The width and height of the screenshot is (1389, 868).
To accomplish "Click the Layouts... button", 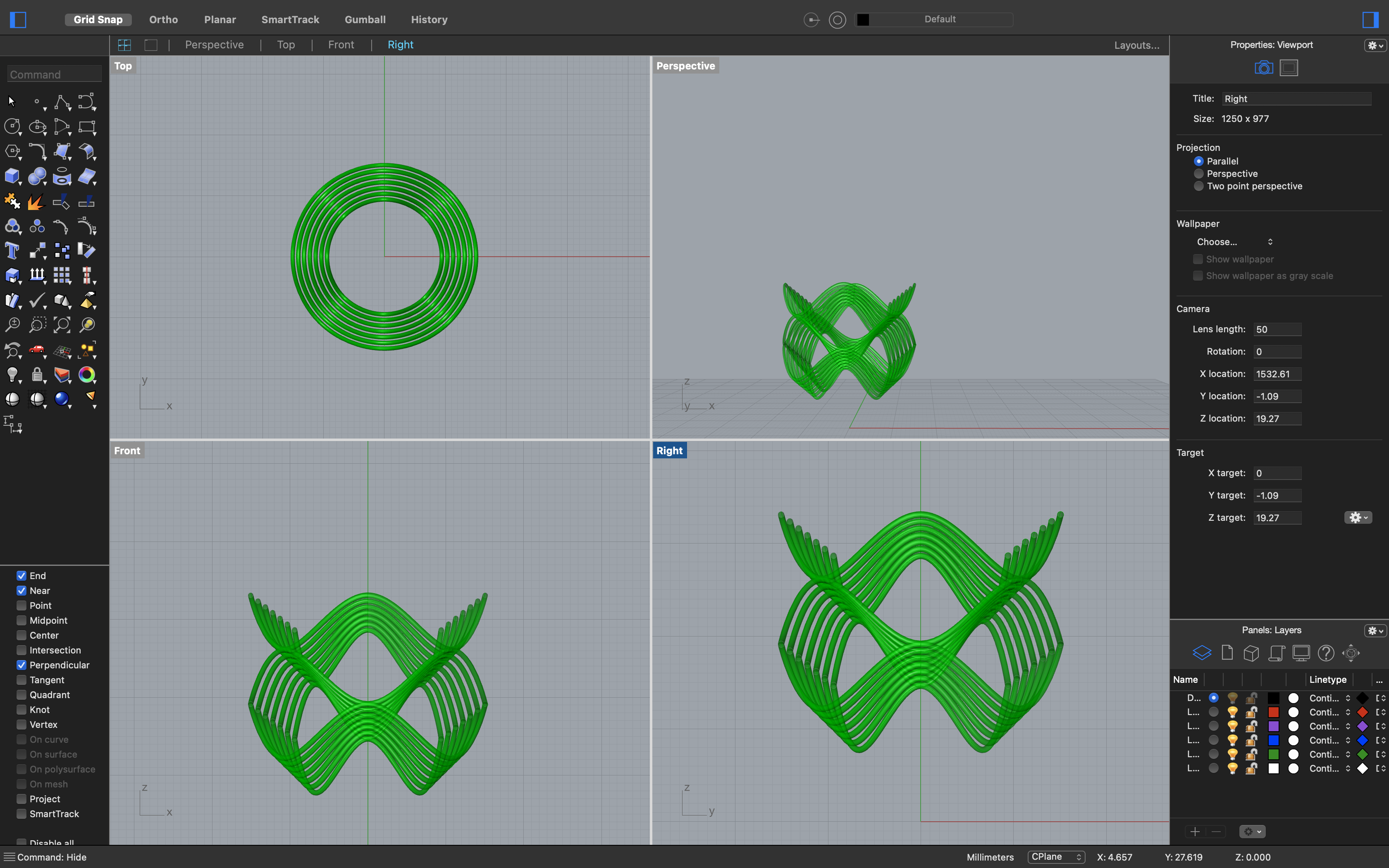I will point(1136,45).
